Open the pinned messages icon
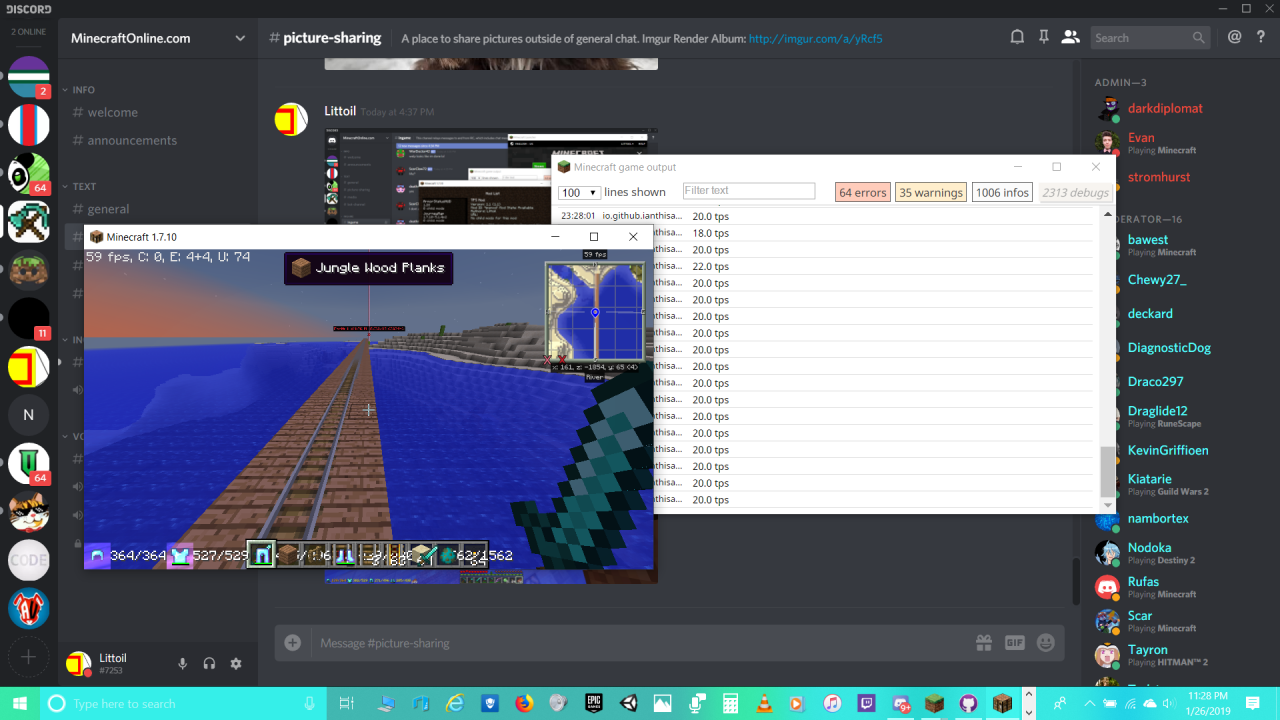 pos(1043,37)
